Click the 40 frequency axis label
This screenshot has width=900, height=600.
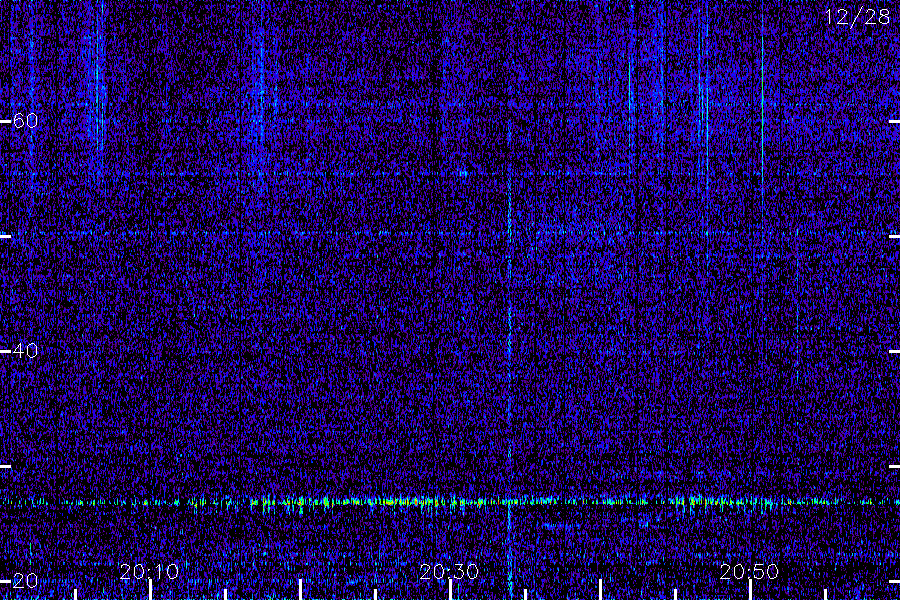(25, 351)
